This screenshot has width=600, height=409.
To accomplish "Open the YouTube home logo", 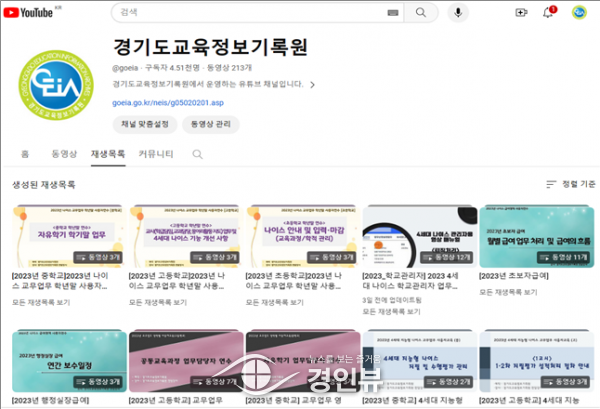I will coord(28,13).
